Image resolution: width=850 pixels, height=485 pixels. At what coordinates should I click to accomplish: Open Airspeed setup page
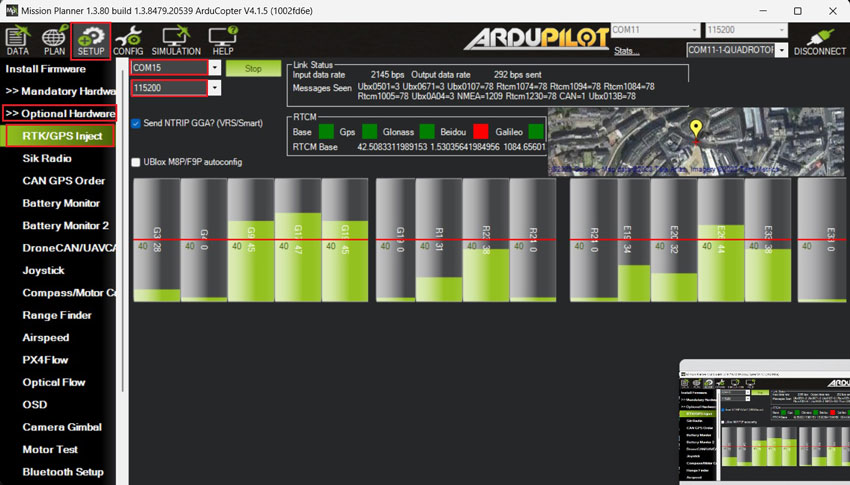pos(46,338)
